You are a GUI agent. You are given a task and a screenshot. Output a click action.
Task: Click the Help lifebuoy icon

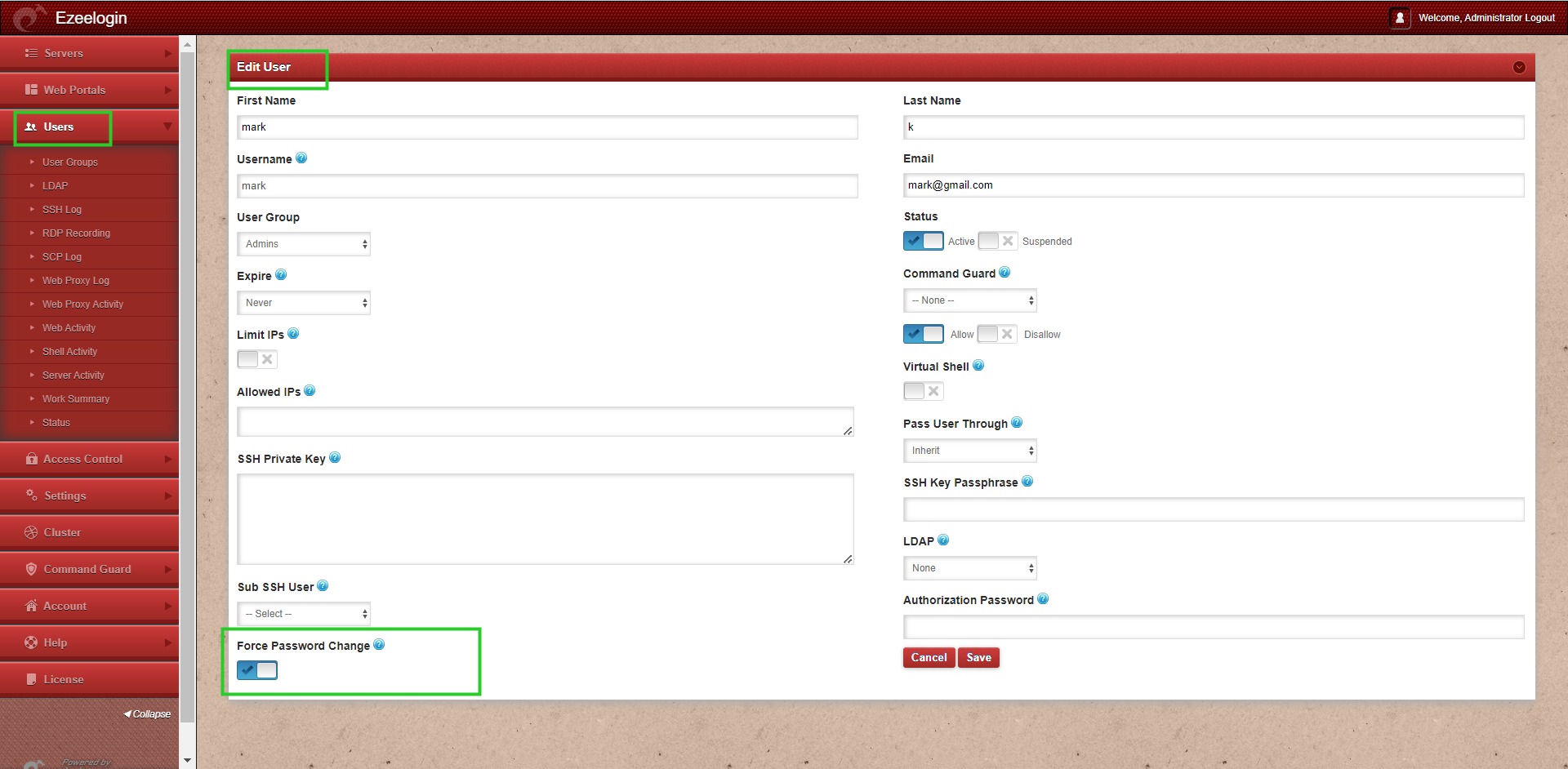[31, 642]
